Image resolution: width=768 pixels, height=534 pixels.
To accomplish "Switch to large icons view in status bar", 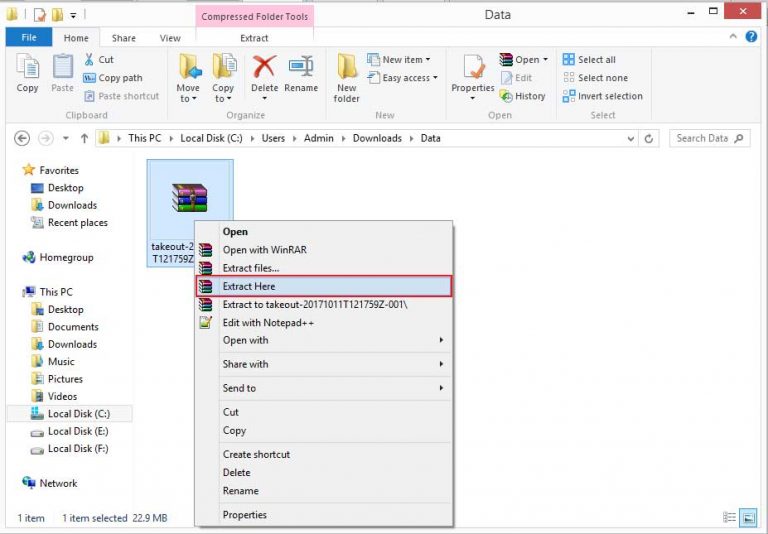I will point(748,517).
